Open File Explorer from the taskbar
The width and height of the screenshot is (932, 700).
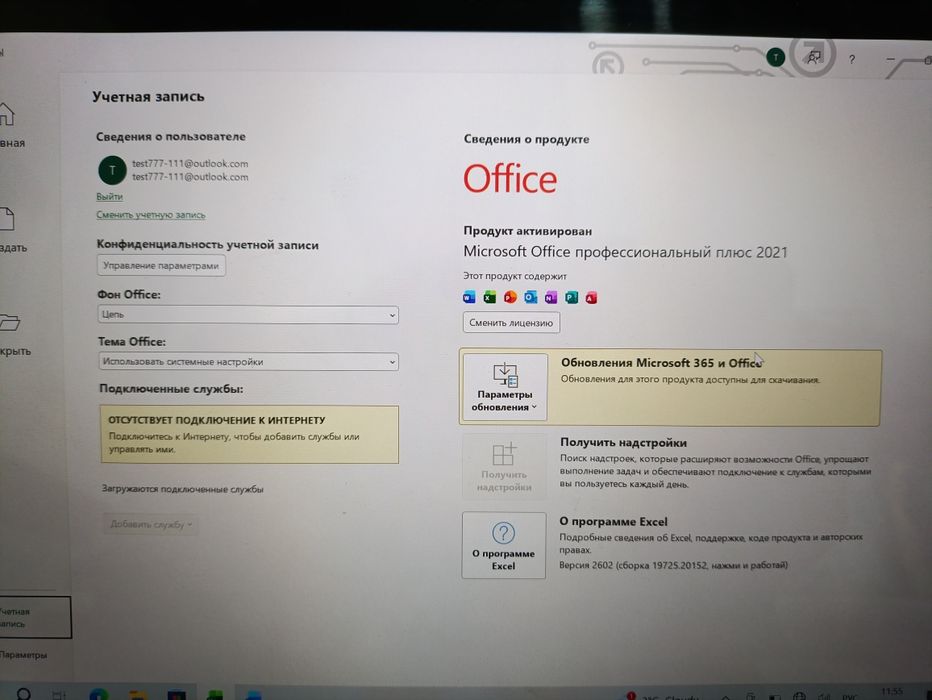pyautogui.click(x=138, y=695)
